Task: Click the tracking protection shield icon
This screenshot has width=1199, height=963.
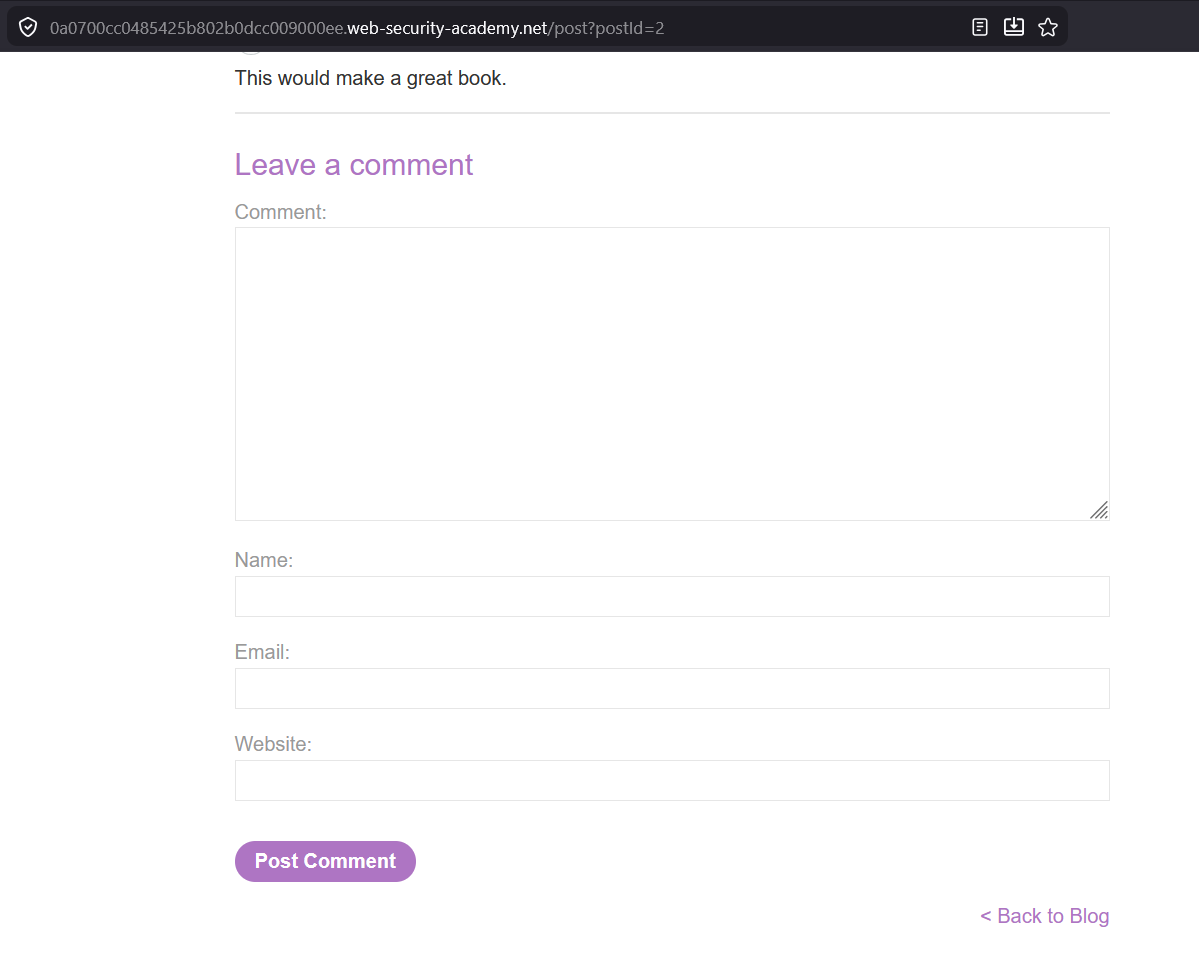Action: [28, 28]
